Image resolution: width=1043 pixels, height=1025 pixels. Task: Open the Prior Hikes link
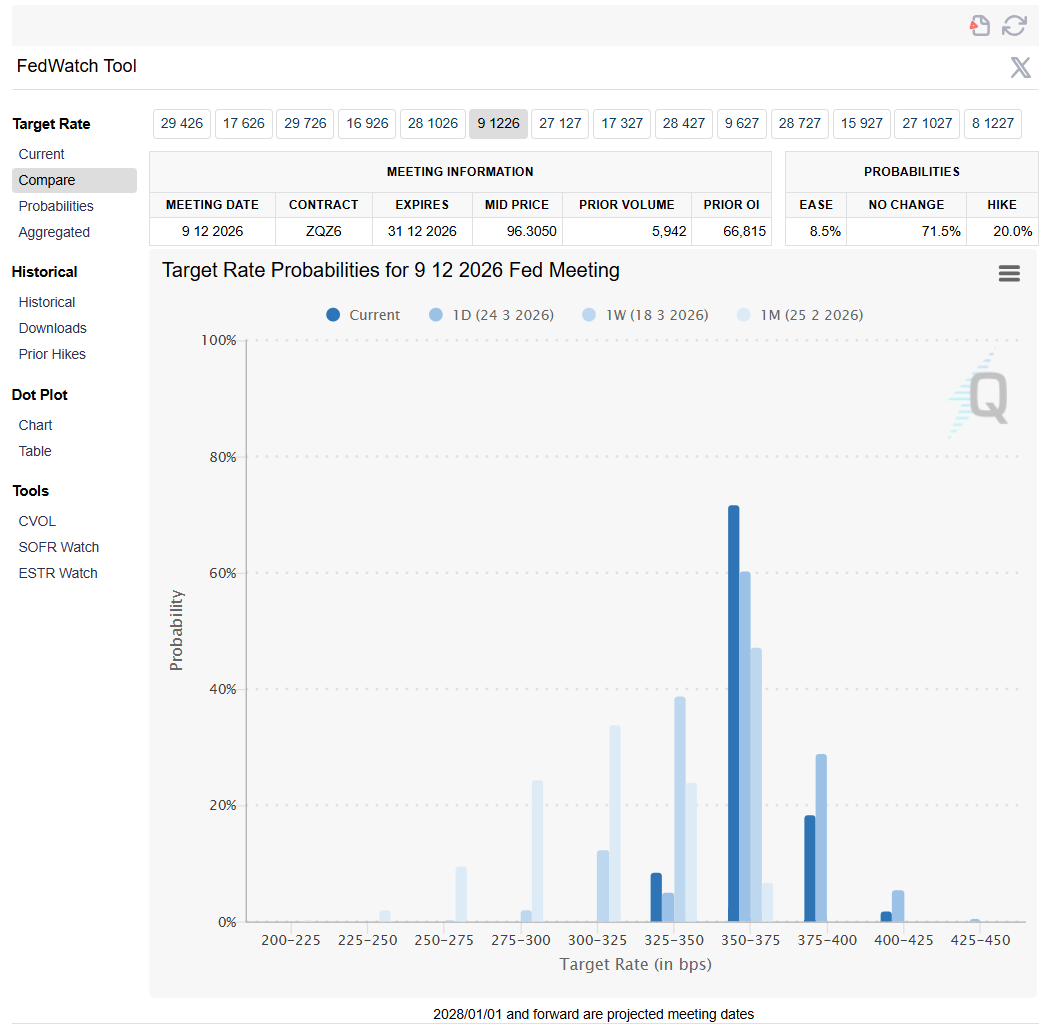pyautogui.click(x=52, y=355)
